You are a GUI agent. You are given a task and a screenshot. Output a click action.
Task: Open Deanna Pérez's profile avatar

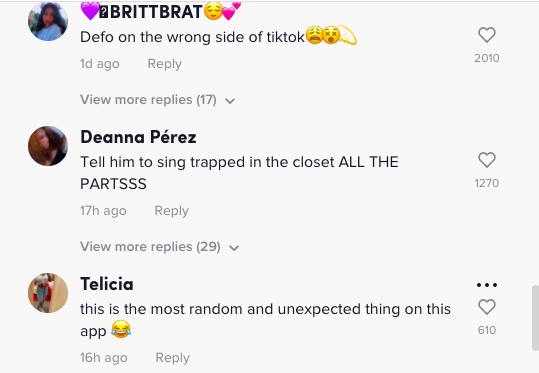[x=48, y=146]
